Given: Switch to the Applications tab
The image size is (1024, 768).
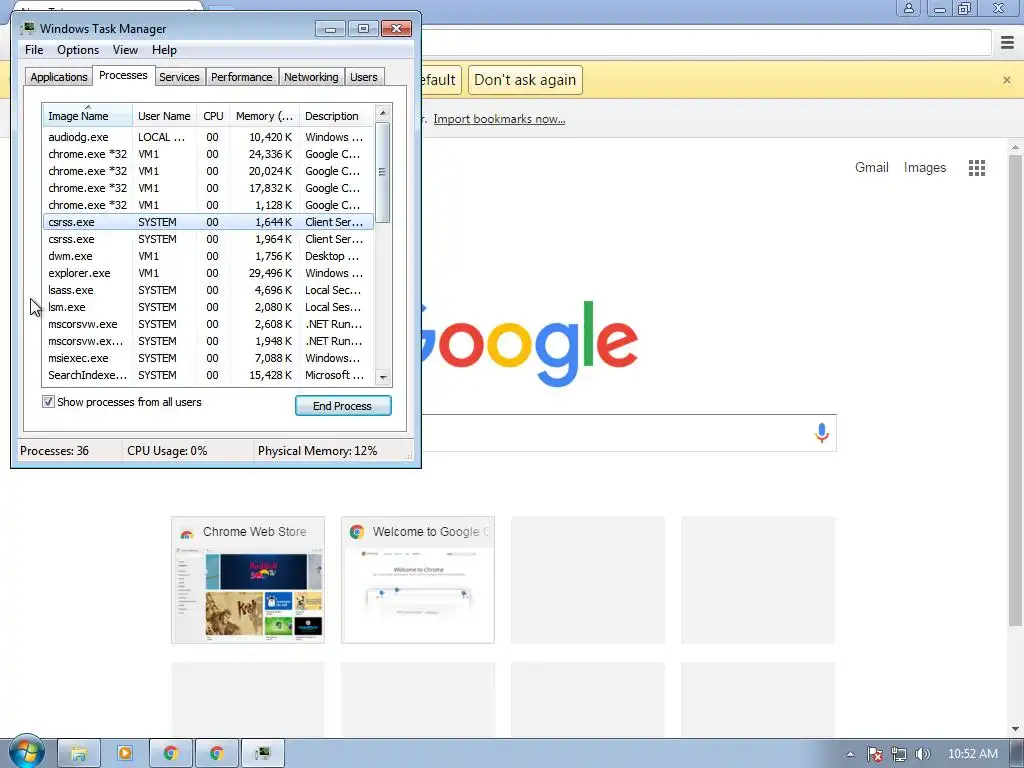Looking at the screenshot, I should tap(59, 77).
